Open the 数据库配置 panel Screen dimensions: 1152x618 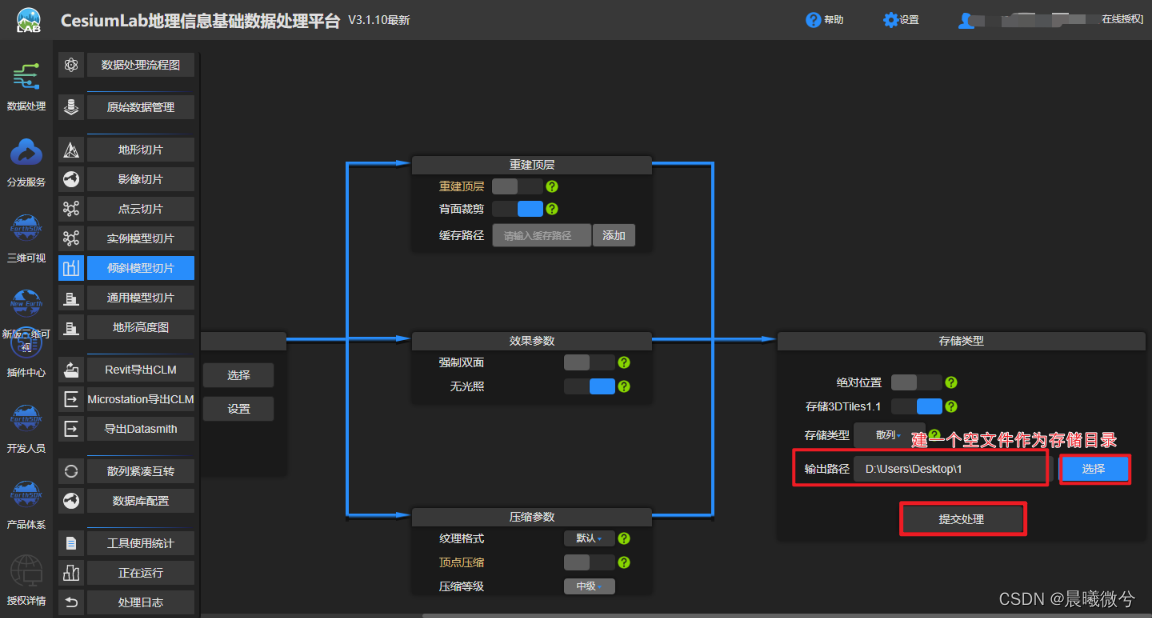140,500
